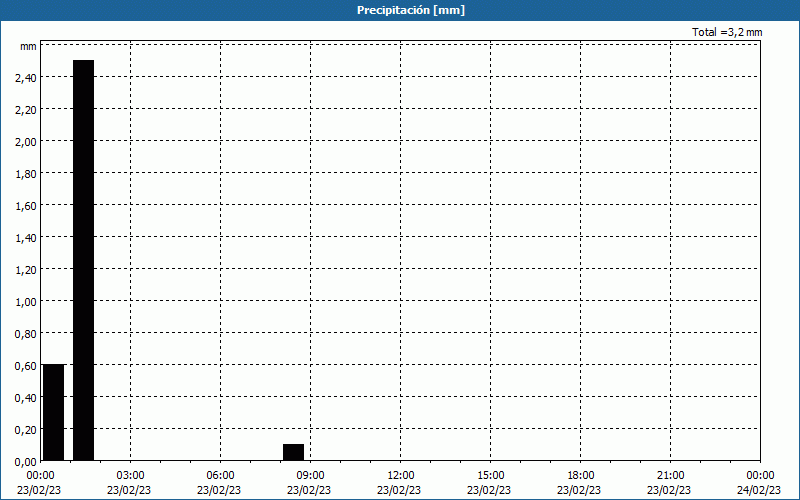Click the mm unit label on the y-axis

(x=28, y=46)
